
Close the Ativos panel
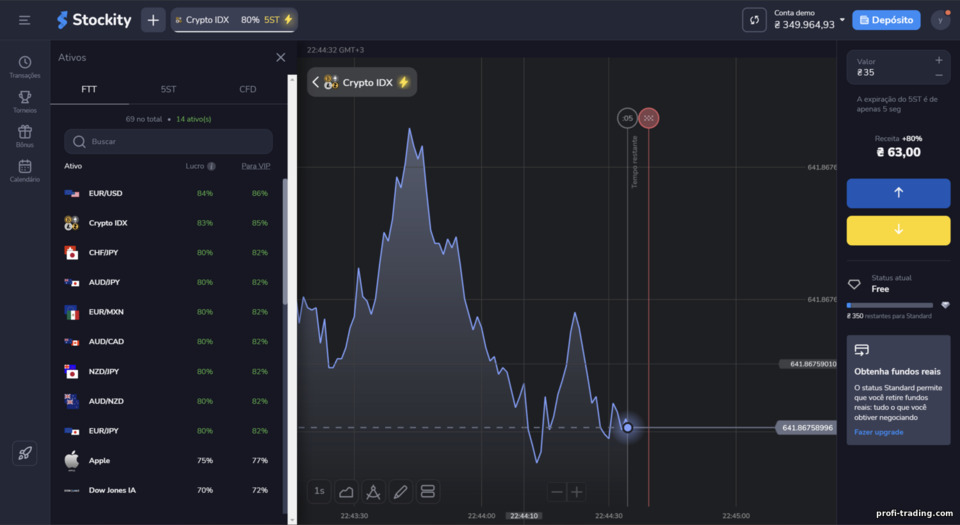coord(280,58)
